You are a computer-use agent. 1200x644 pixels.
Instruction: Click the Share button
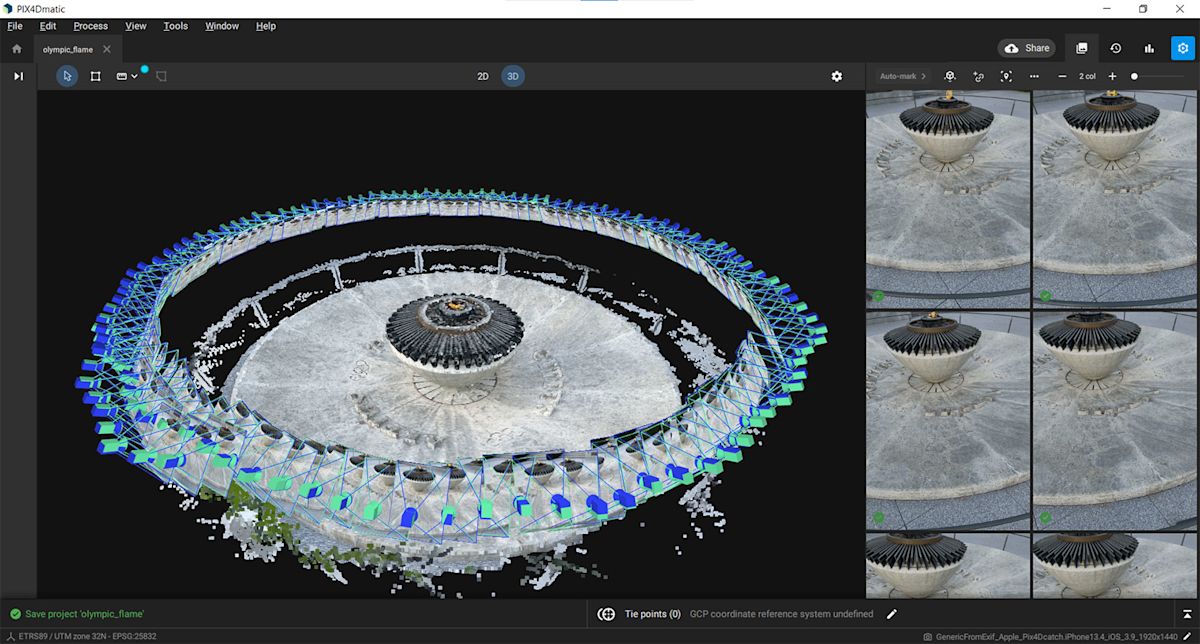click(1027, 47)
